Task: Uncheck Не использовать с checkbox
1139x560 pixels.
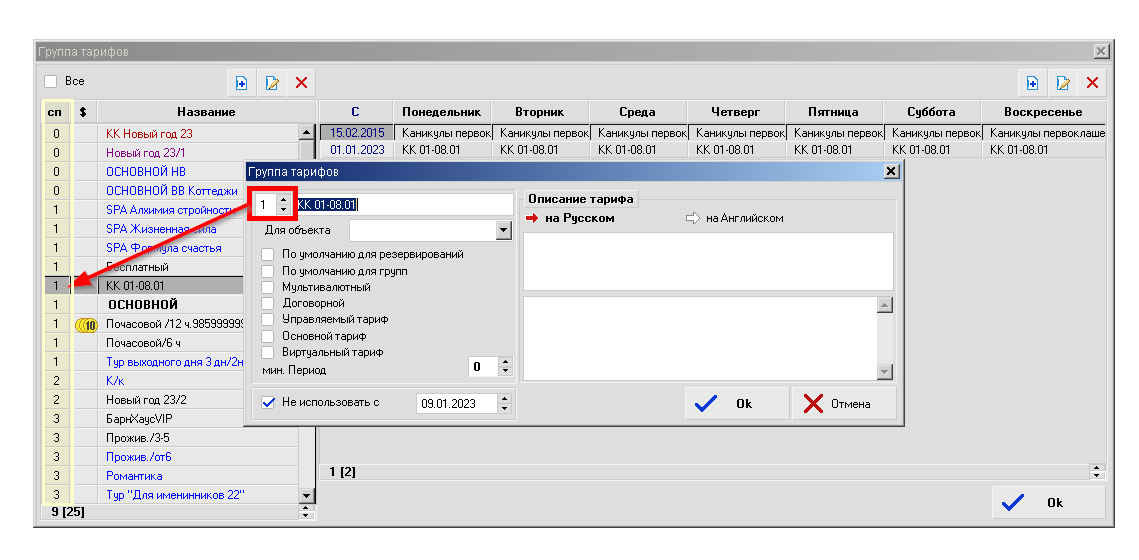Action: click(268, 403)
